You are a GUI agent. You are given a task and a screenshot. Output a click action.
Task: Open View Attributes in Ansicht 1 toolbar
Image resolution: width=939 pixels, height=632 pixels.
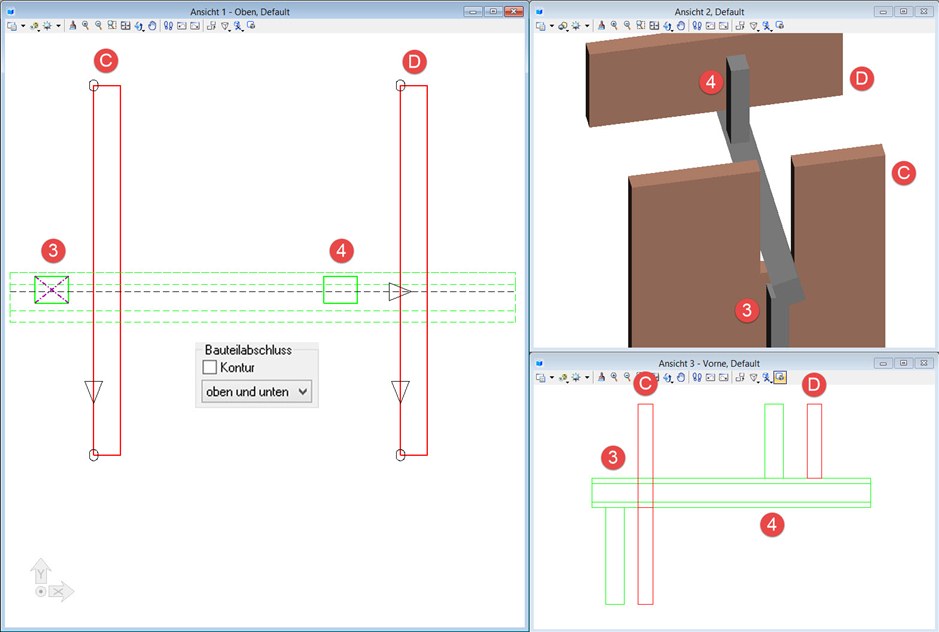(x=12, y=26)
